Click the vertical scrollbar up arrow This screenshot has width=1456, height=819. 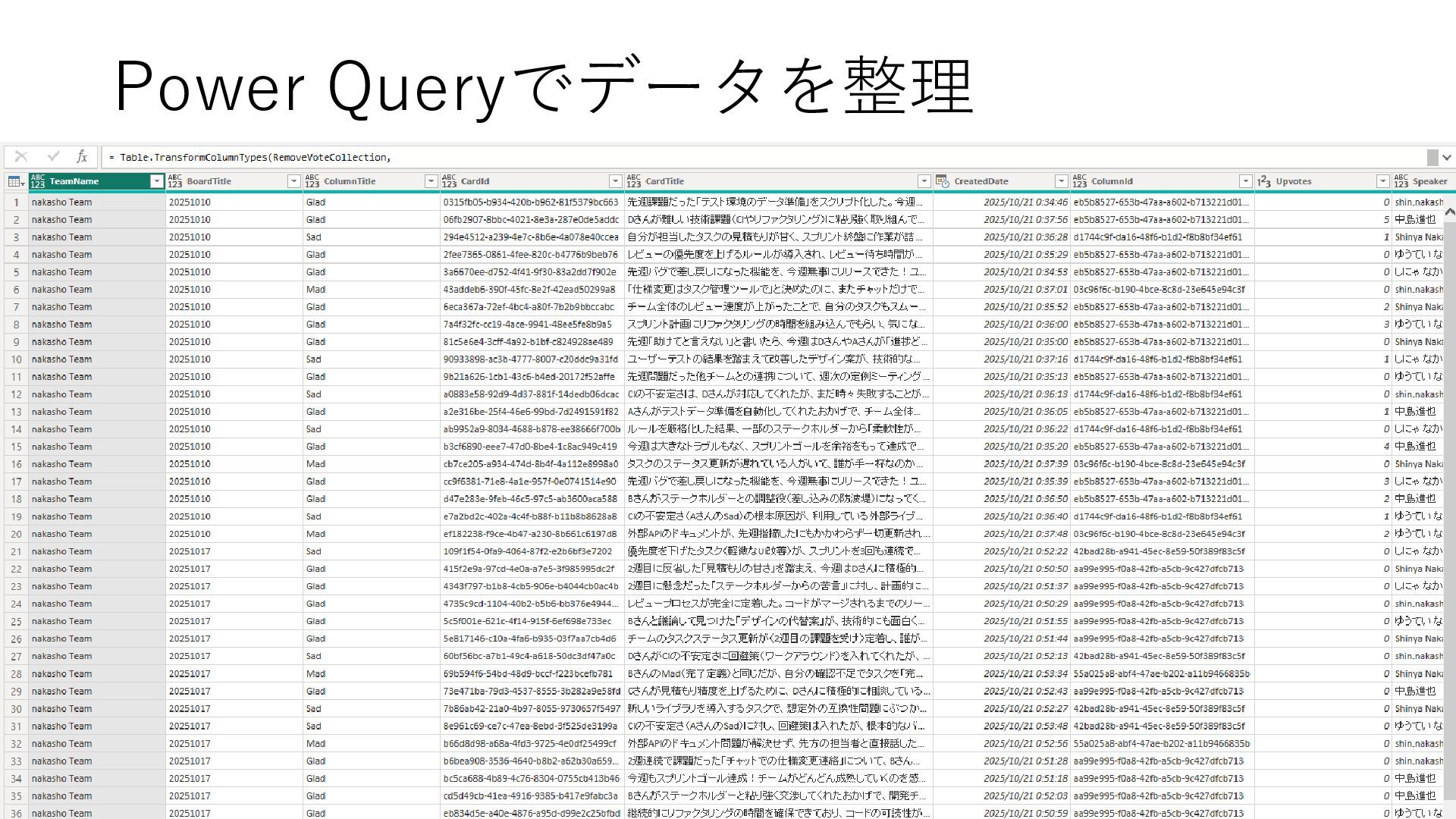click(1449, 212)
